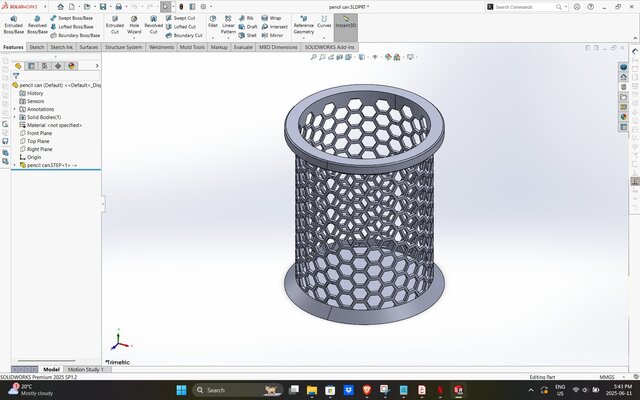Choose the Extruded Cut tool
The height and width of the screenshot is (400, 640).
(x=115, y=23)
